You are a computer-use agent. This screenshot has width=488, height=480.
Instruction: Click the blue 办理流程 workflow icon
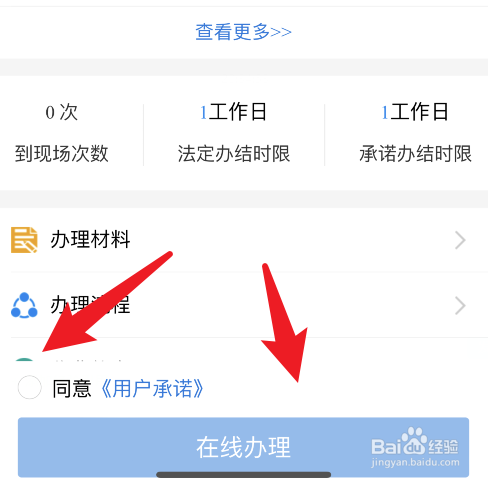(x=24, y=305)
